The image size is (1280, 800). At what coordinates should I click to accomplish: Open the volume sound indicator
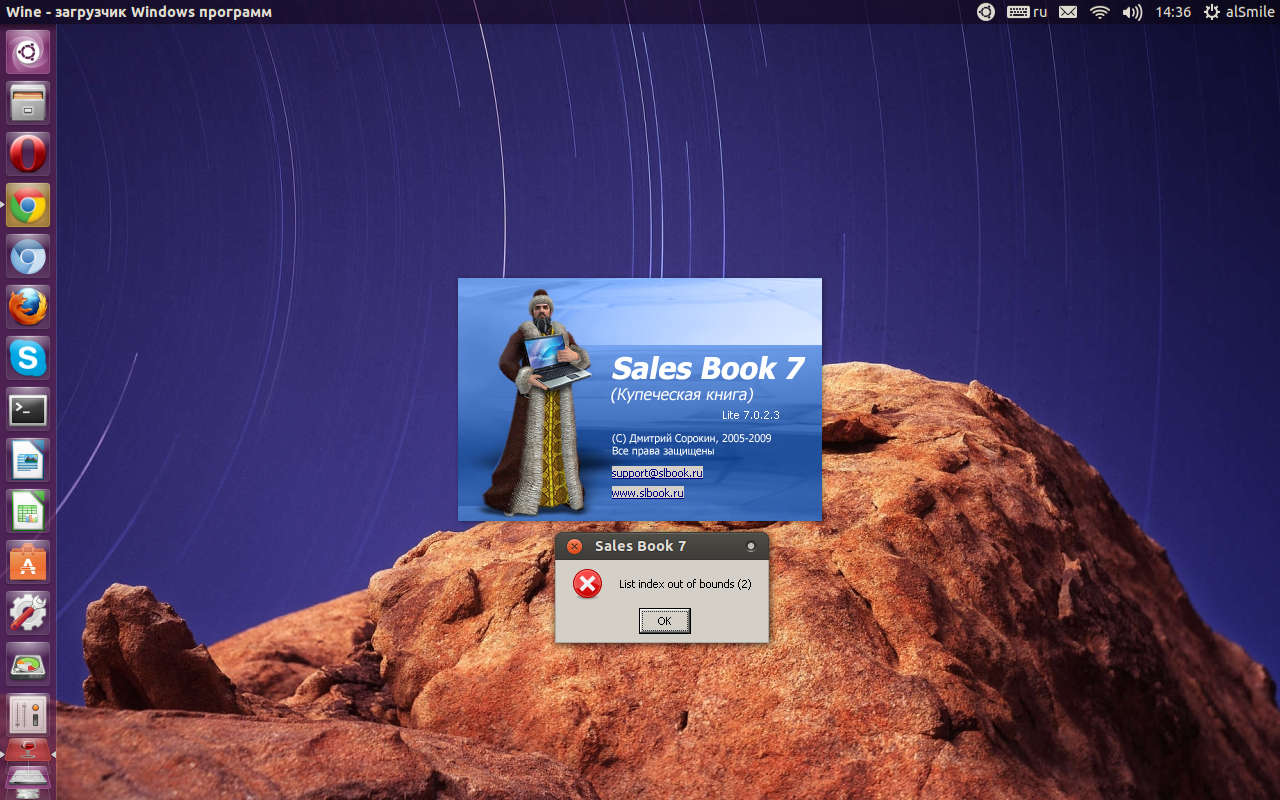coord(1132,12)
